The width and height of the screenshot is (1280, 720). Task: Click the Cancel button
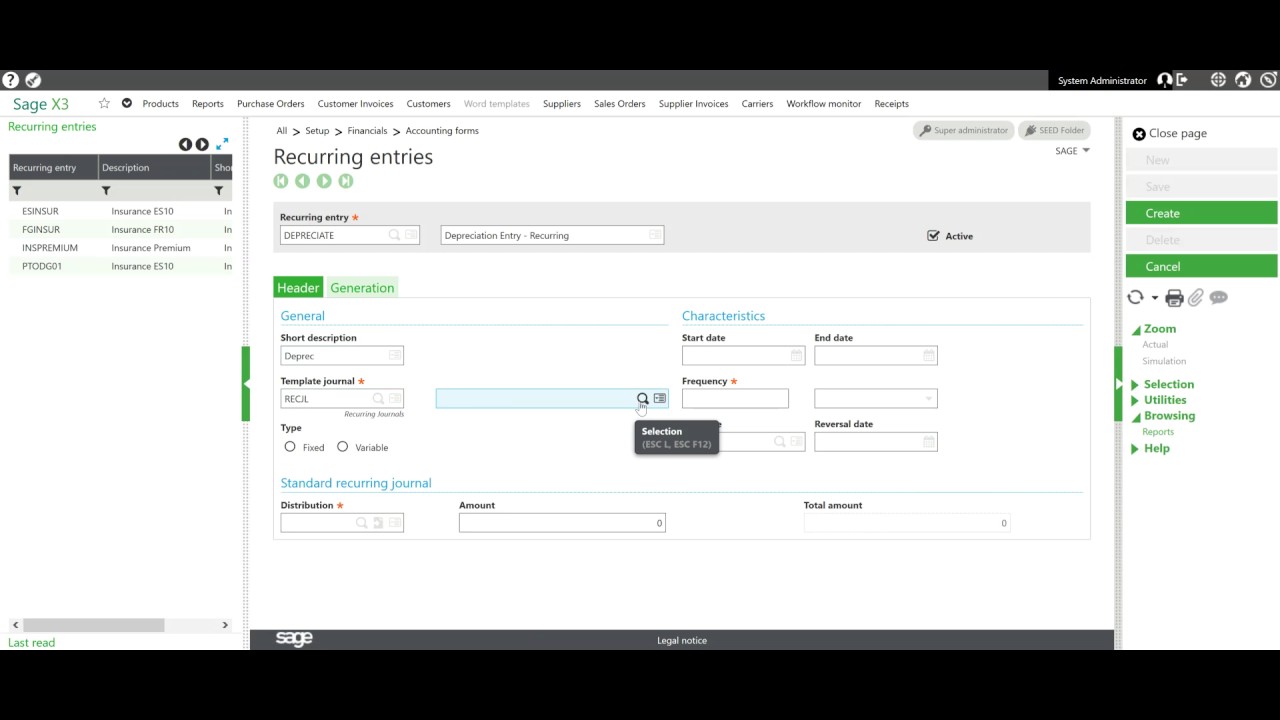click(1201, 266)
